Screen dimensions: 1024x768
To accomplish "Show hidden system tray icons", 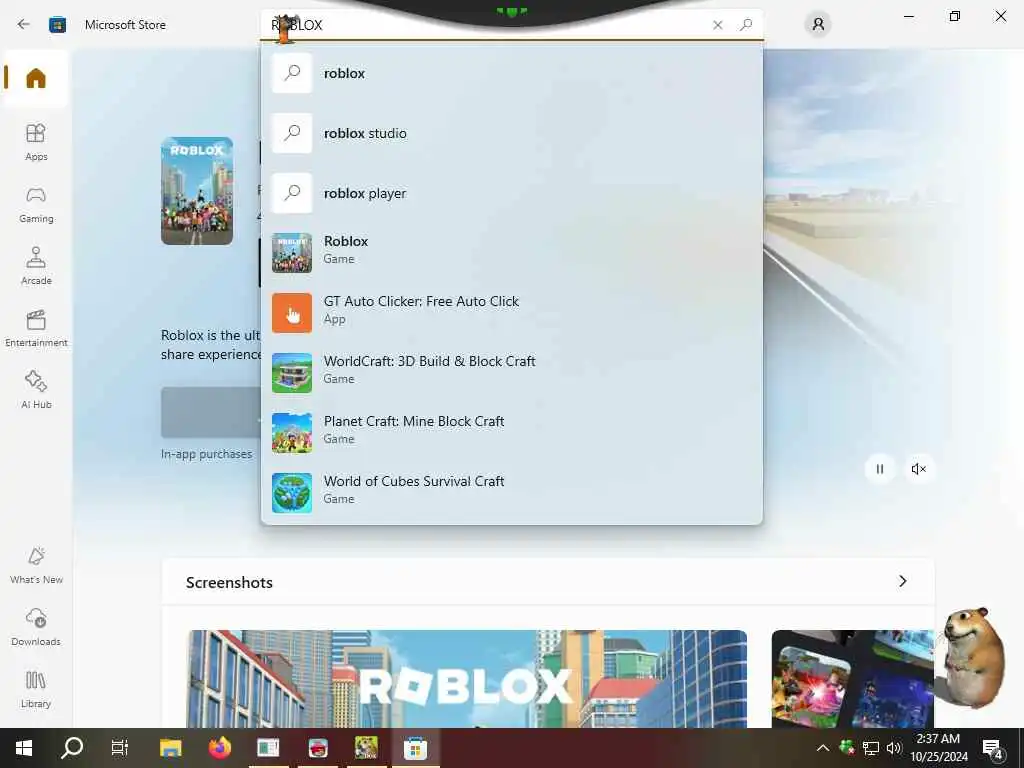I will coord(823,748).
